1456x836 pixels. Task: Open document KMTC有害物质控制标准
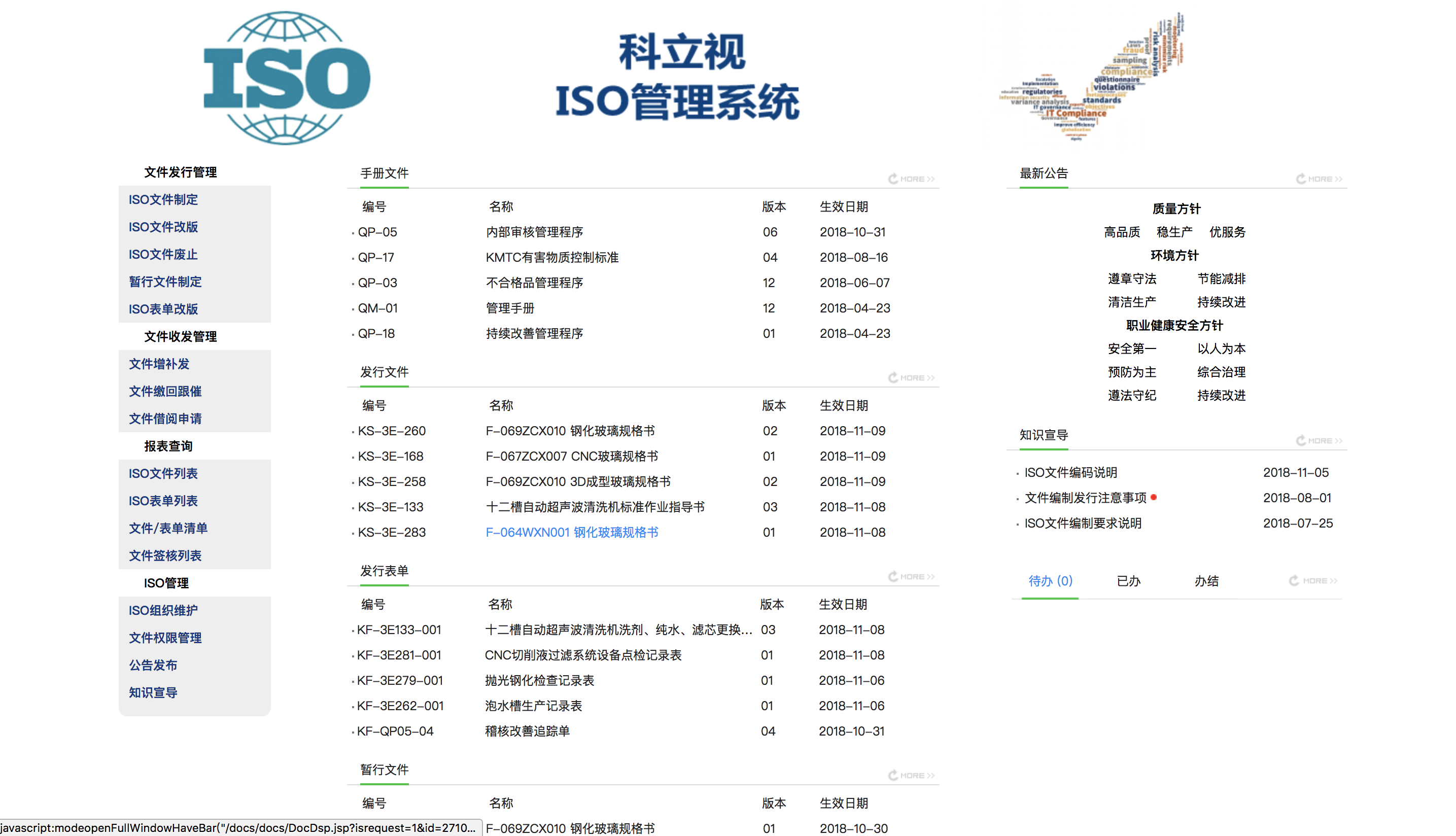(552, 257)
